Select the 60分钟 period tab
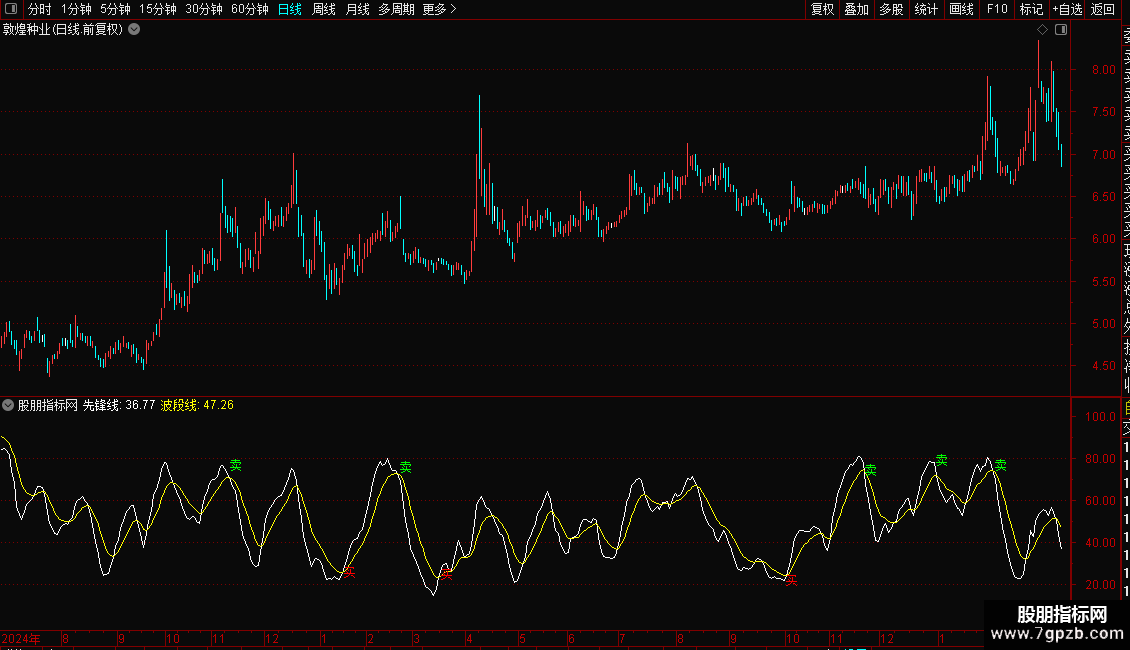Viewport: 1130px width, 650px height. [x=249, y=9]
